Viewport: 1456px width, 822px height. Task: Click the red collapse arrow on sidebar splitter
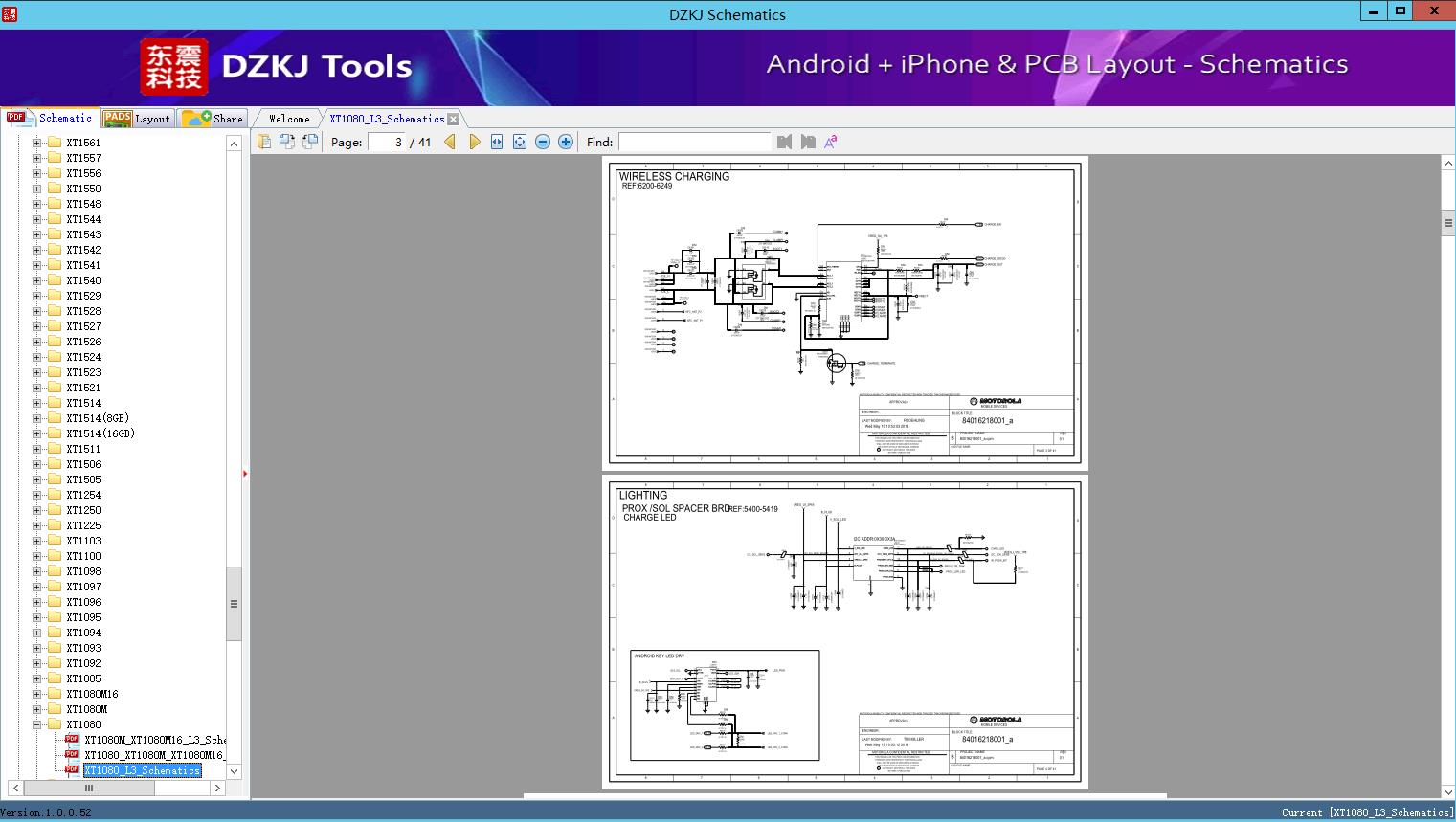(245, 474)
